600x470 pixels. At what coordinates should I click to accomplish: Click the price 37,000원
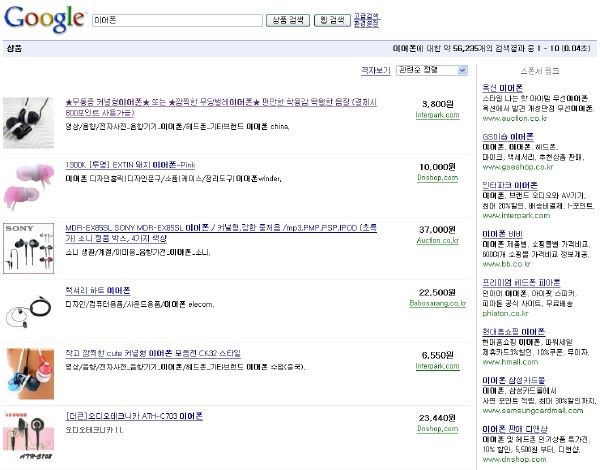point(437,230)
